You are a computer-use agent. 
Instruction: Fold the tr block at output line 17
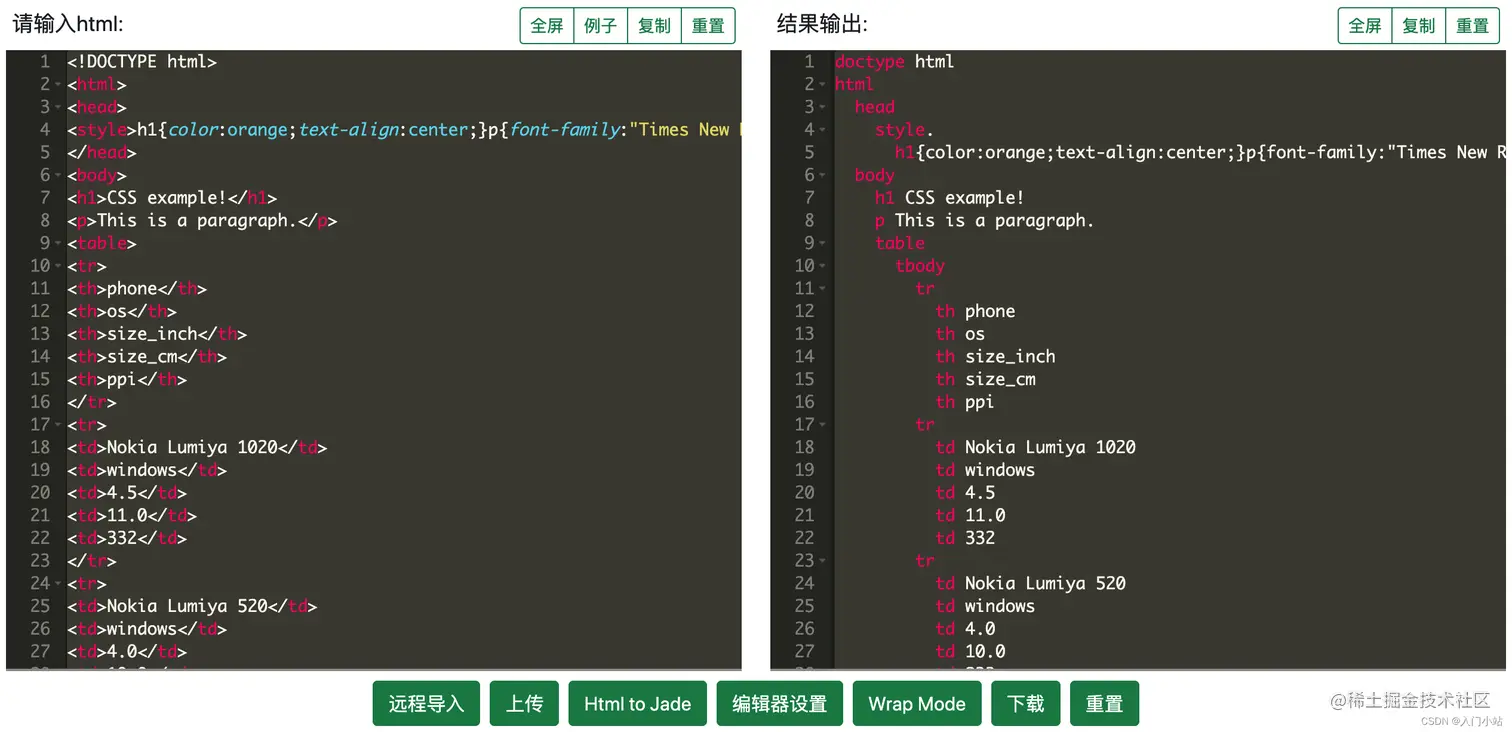(x=823, y=426)
